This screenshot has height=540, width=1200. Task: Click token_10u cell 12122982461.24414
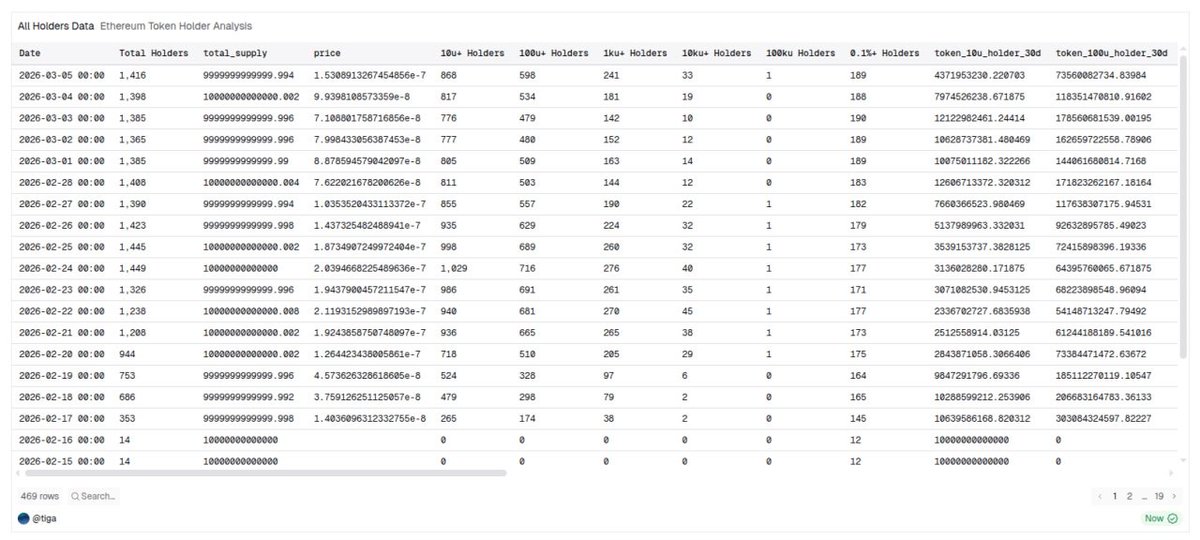tap(981, 118)
